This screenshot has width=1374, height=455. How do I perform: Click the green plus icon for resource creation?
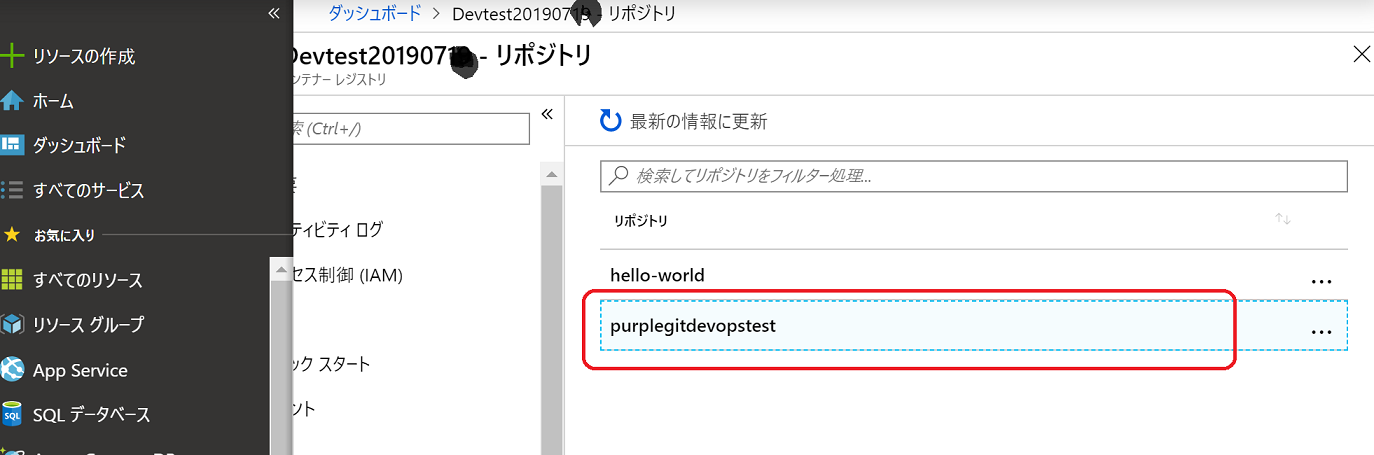pyautogui.click(x=12, y=56)
